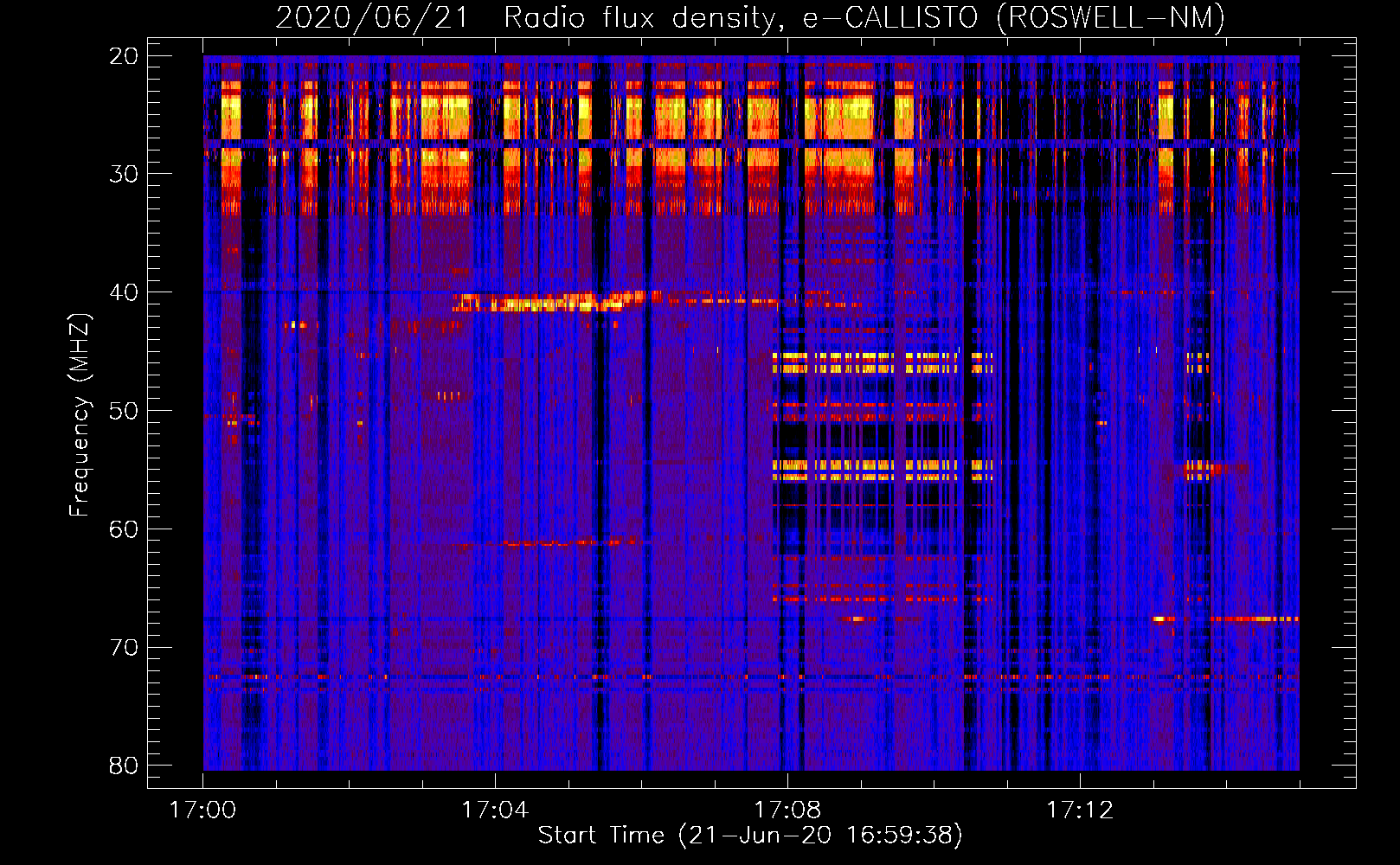Screen dimensions: 1400x865
Task: Click the 'Start Time' axis caption
Action: click(750, 835)
